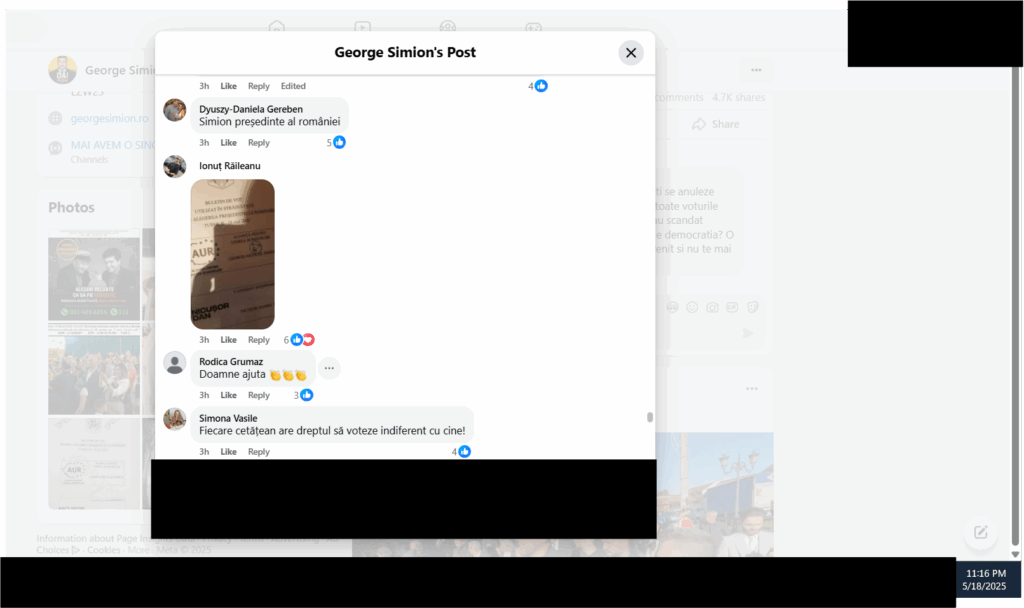View reactions on Ionuț Răileanu's photo comment

299,340
